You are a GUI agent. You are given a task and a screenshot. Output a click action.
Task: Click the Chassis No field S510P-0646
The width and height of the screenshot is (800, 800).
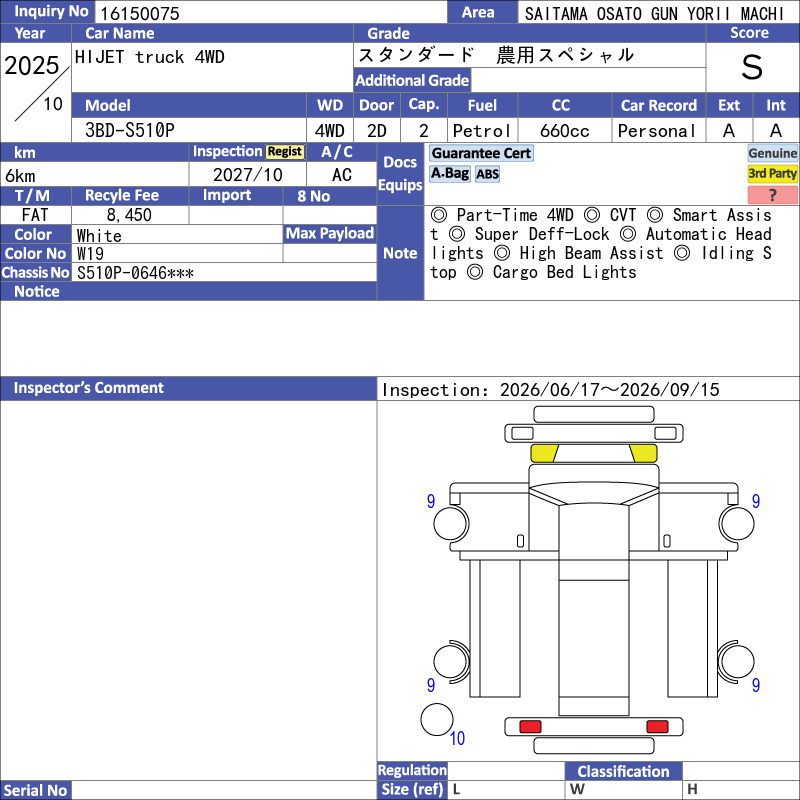pos(224,272)
